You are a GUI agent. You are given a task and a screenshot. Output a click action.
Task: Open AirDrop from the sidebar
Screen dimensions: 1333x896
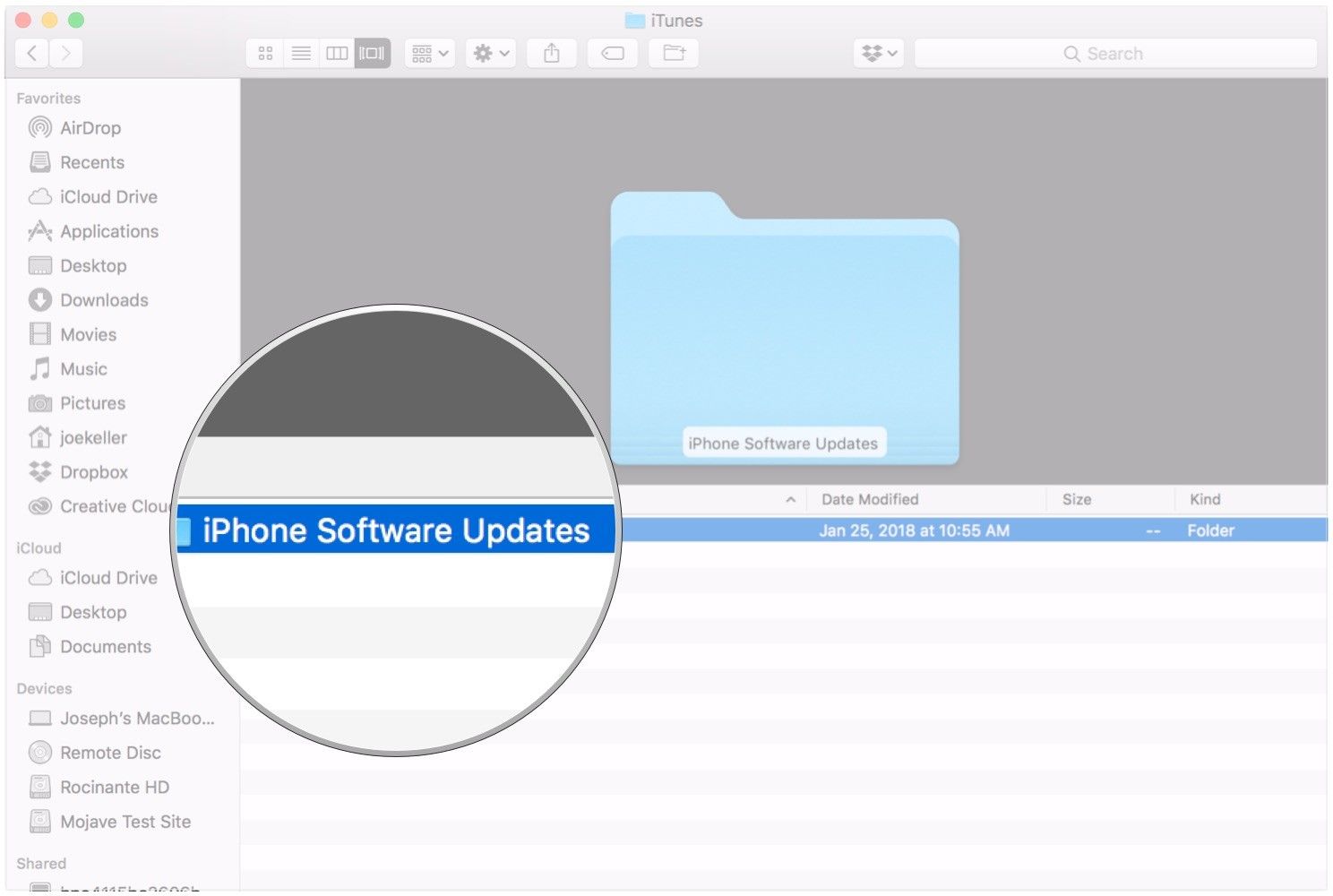90,127
